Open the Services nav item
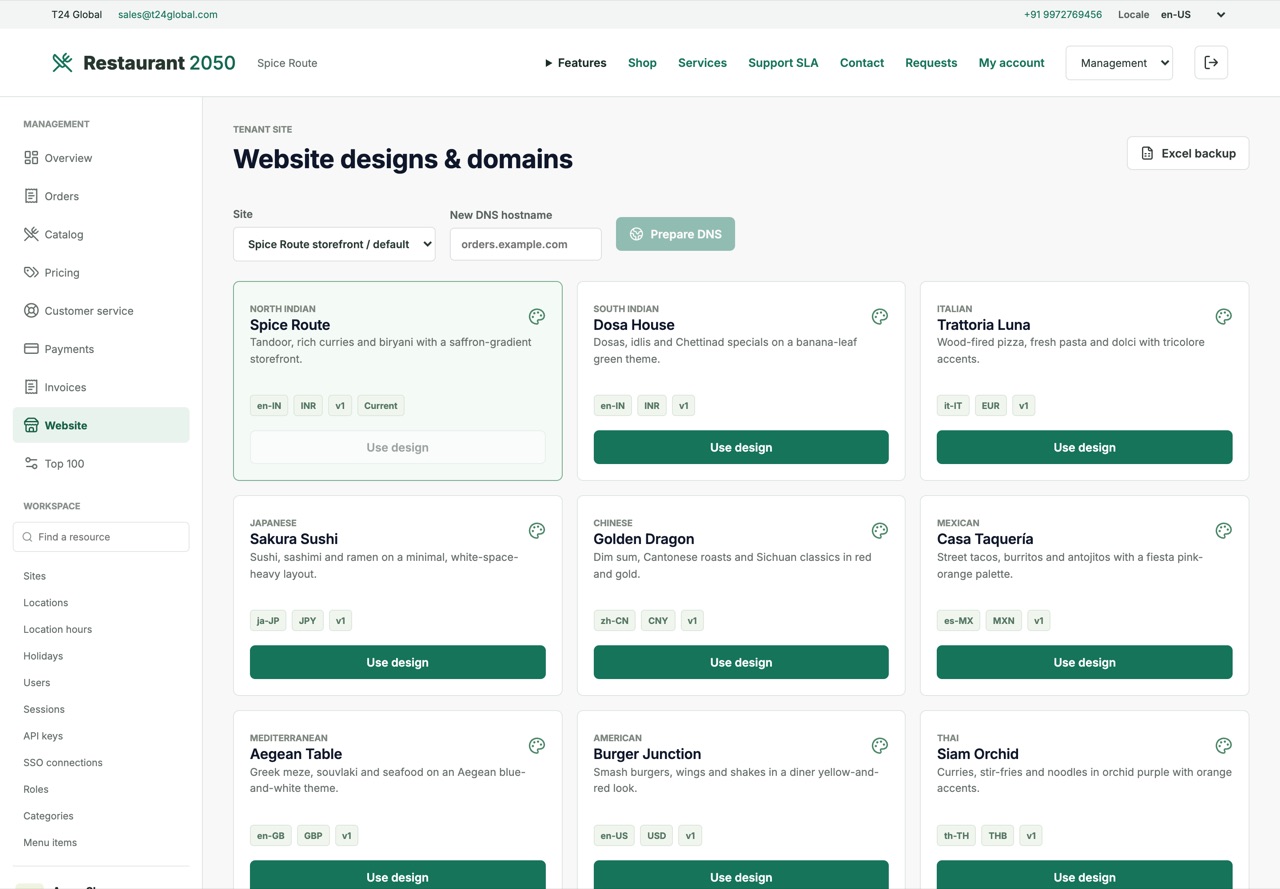Image resolution: width=1280 pixels, height=889 pixels. tap(702, 63)
